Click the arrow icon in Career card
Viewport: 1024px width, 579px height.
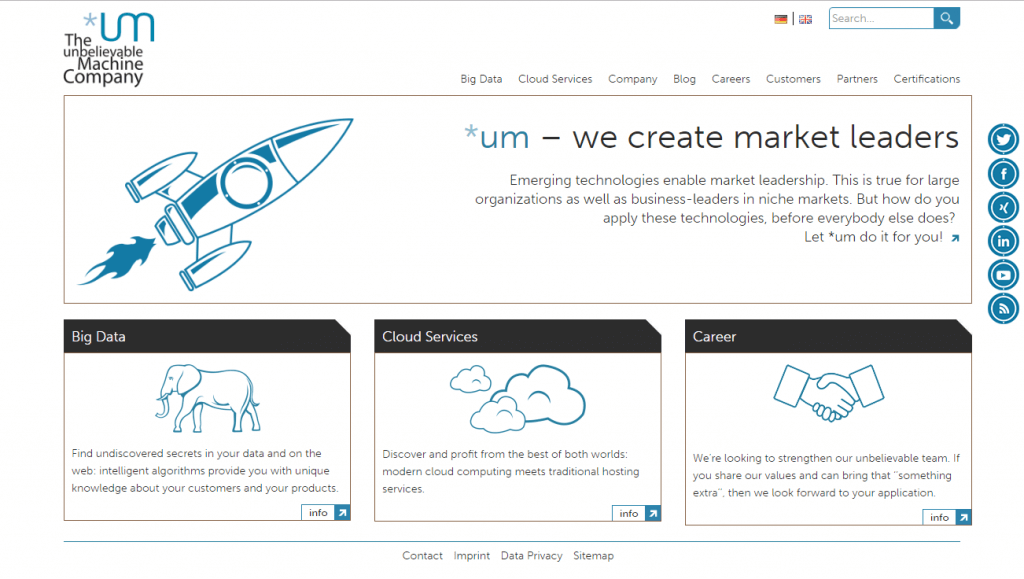click(x=963, y=517)
